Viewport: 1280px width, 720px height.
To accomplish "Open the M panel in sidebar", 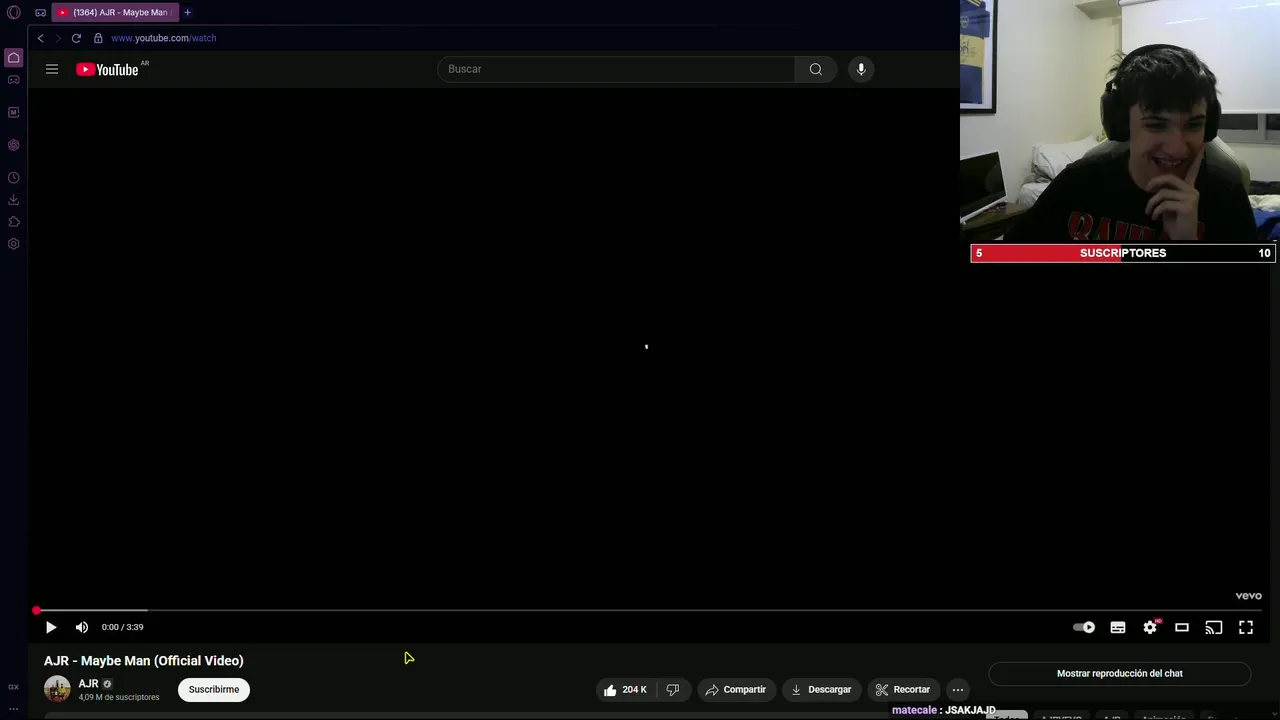I will [14, 112].
